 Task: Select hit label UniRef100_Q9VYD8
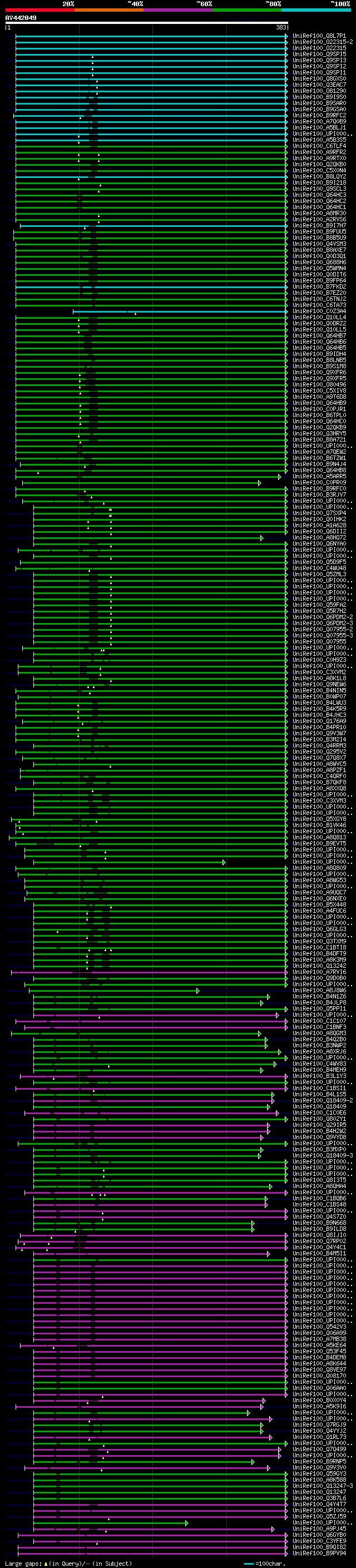pyautogui.click(x=319, y=1137)
